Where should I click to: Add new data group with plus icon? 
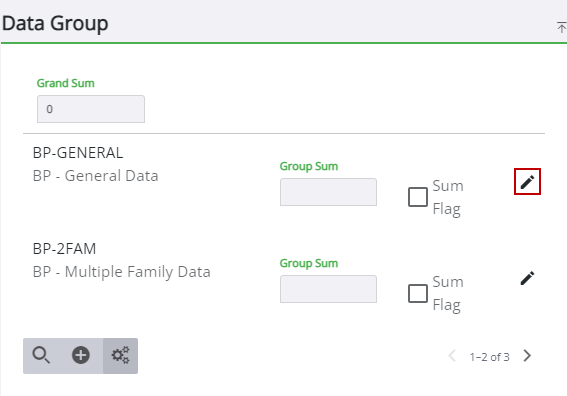click(81, 355)
